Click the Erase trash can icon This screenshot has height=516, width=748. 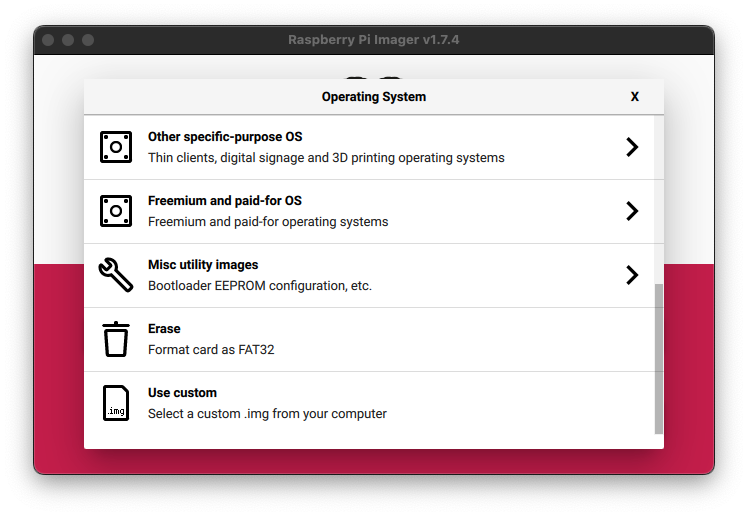(116, 339)
